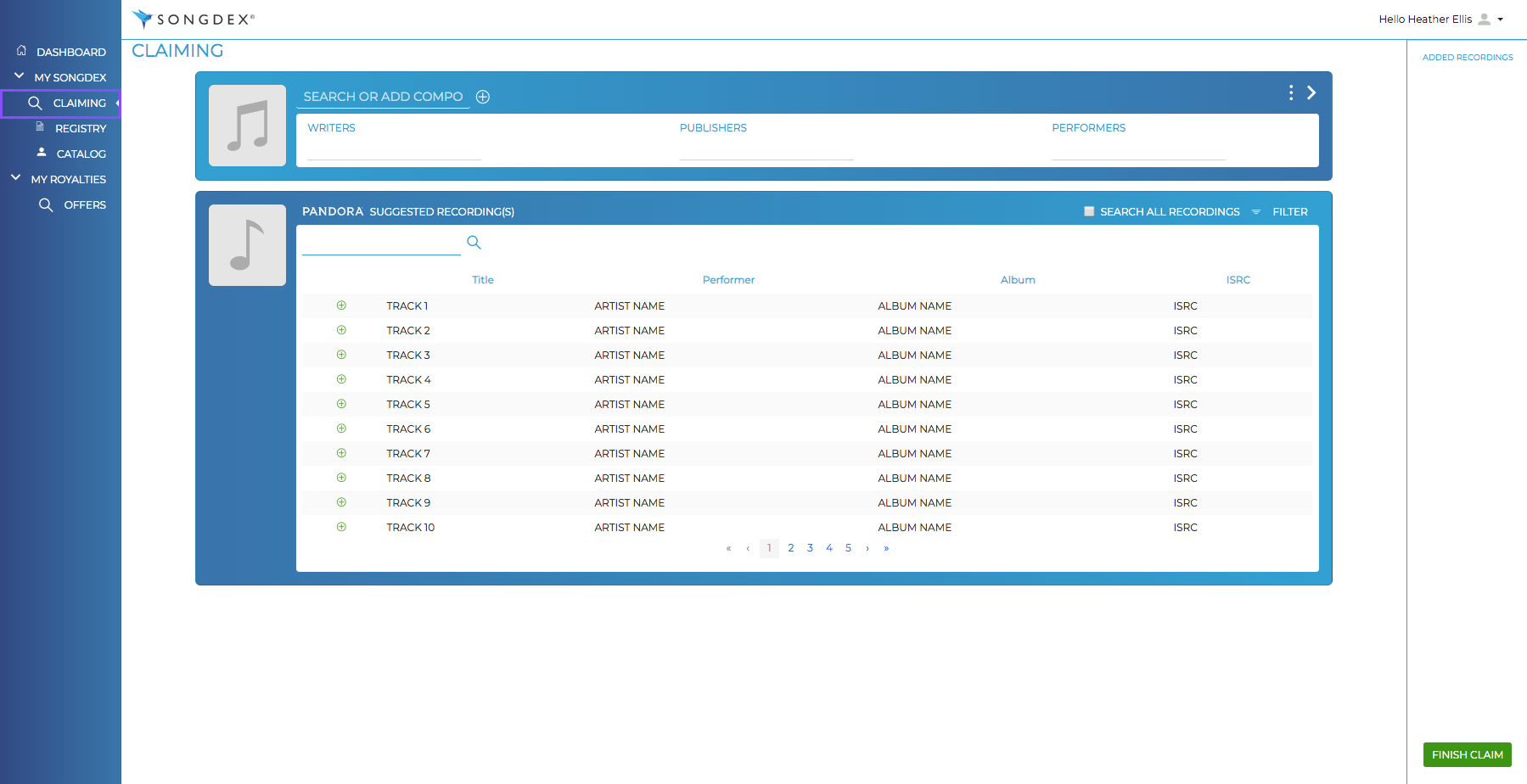Enable Search All Recordings checkbox

[1089, 211]
